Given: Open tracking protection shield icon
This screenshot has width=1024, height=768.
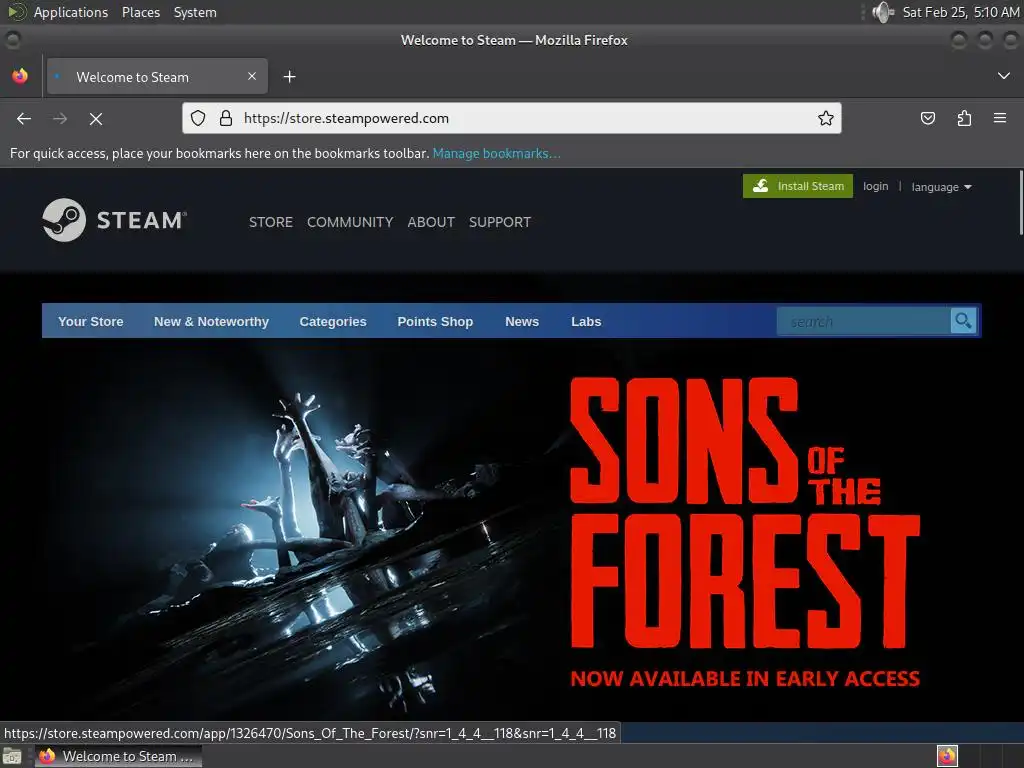Looking at the screenshot, I should point(198,118).
